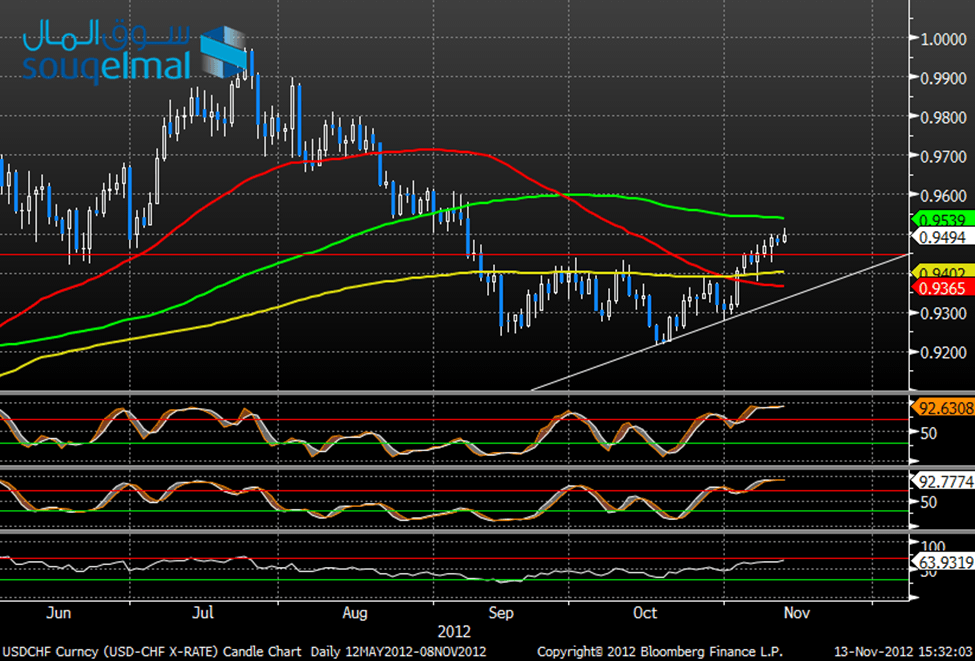Select the Oct month label
This screenshot has width=975, height=661.
click(x=645, y=612)
